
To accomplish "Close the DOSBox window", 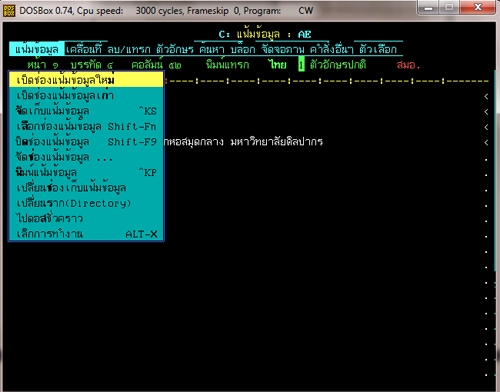I will (x=477, y=8).
